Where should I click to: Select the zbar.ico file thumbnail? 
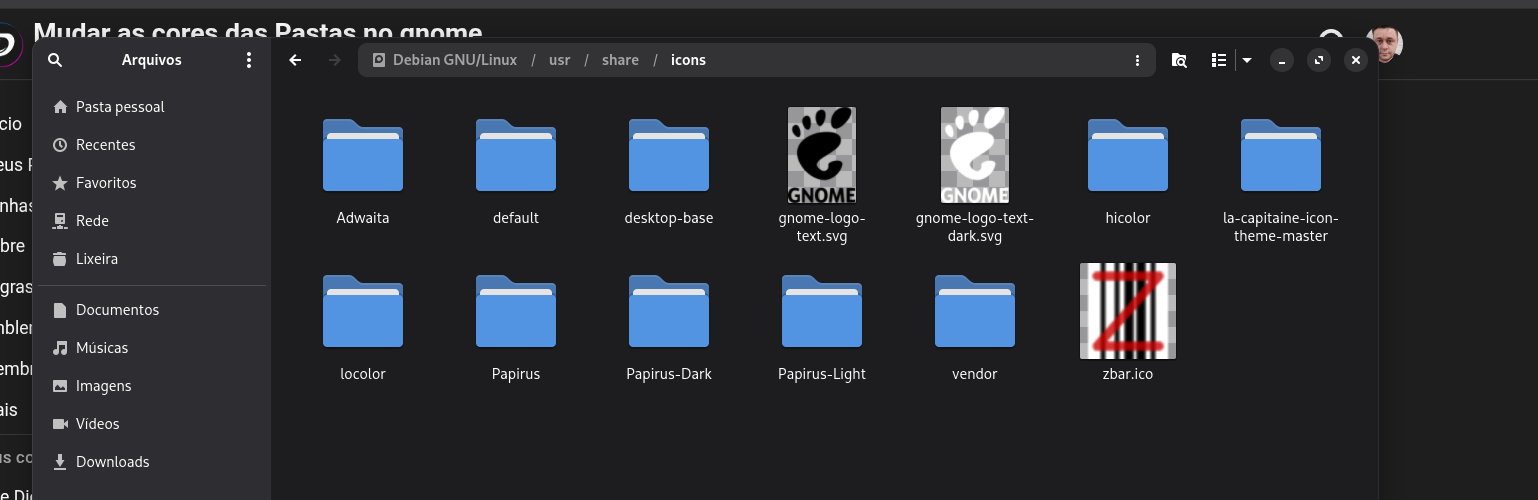[1127, 311]
